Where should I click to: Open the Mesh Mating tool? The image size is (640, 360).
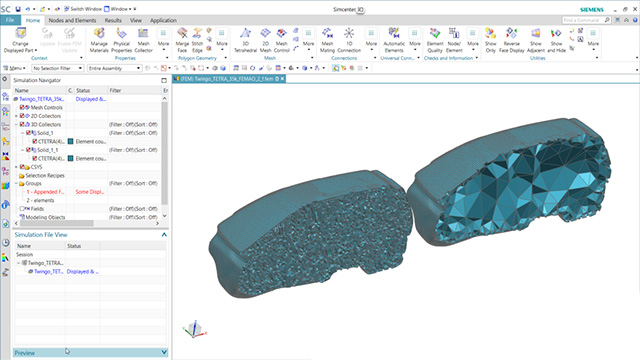point(327,40)
